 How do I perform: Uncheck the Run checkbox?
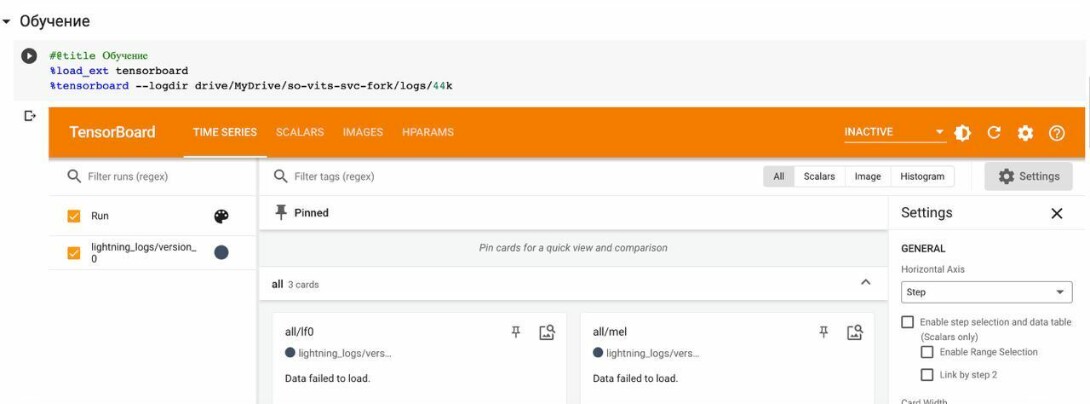point(74,216)
